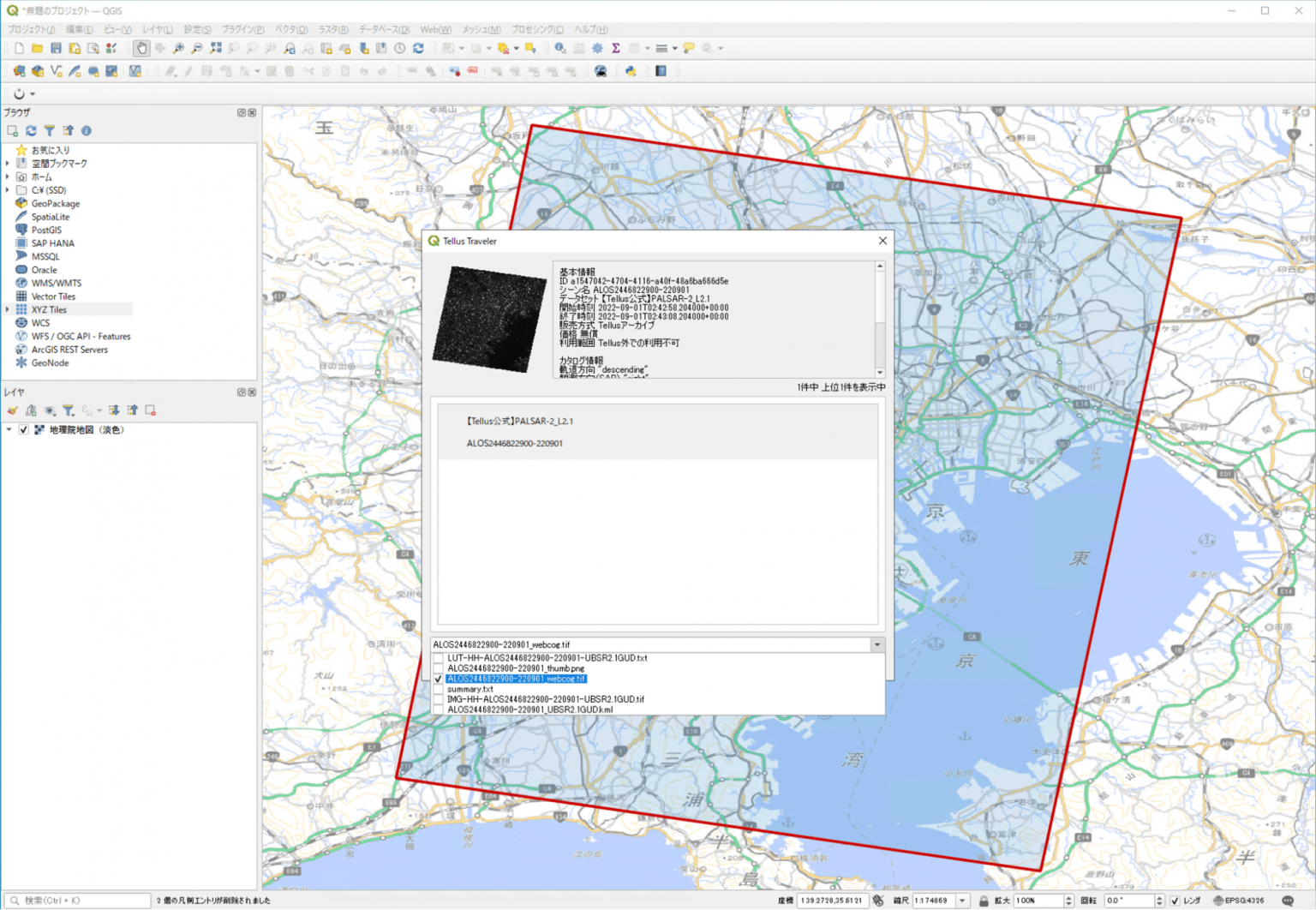Toggle the レンダ render checkbox in status bar
The height and width of the screenshot is (910, 1316).
click(1175, 901)
